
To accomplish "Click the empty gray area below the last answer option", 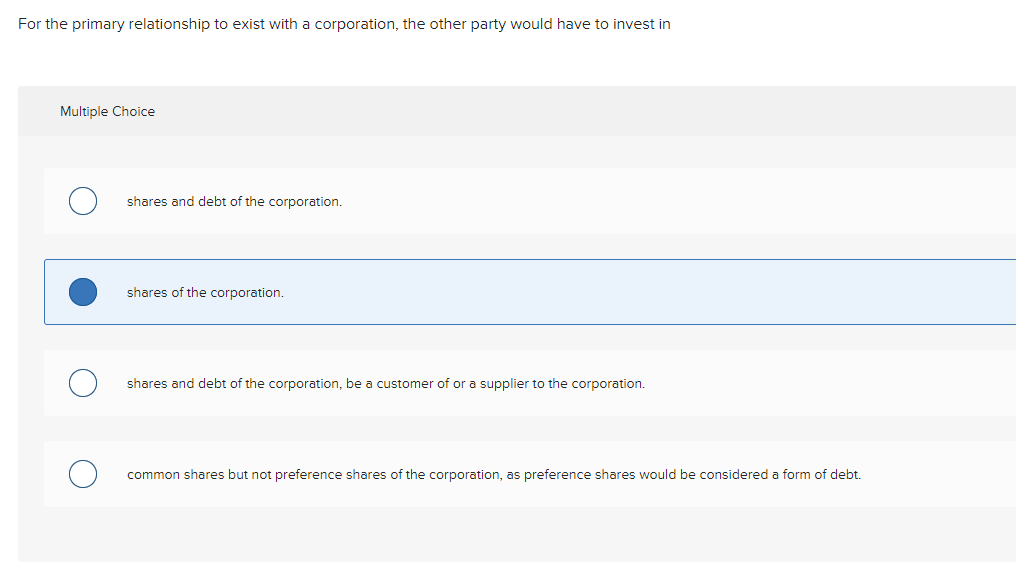I will tap(500, 535).
